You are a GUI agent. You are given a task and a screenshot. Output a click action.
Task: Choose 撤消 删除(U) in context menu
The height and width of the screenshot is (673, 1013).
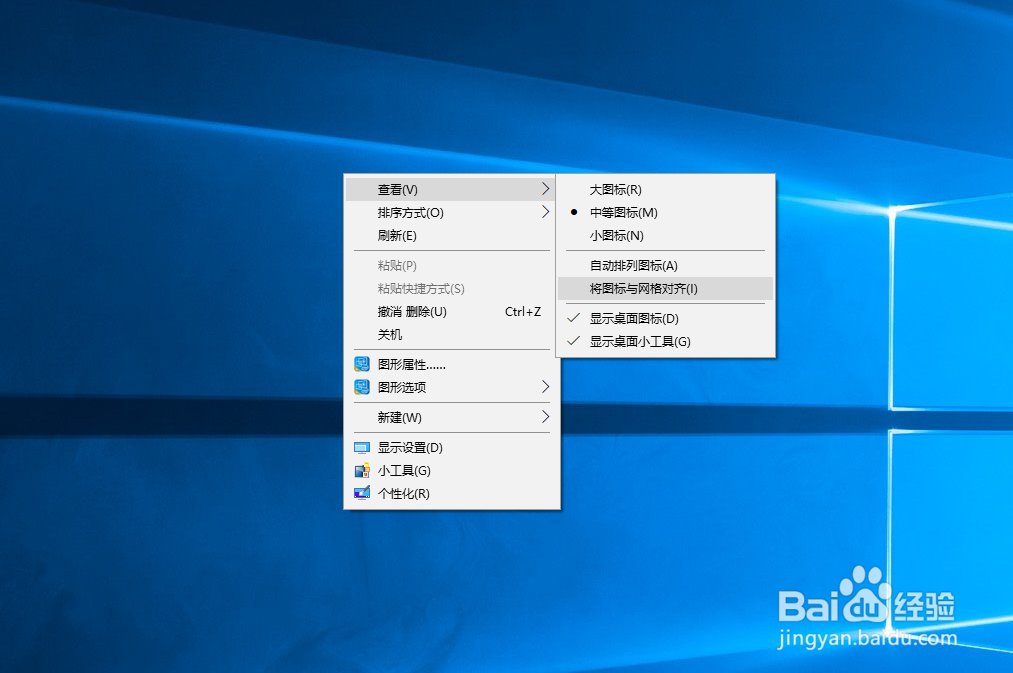[450, 312]
